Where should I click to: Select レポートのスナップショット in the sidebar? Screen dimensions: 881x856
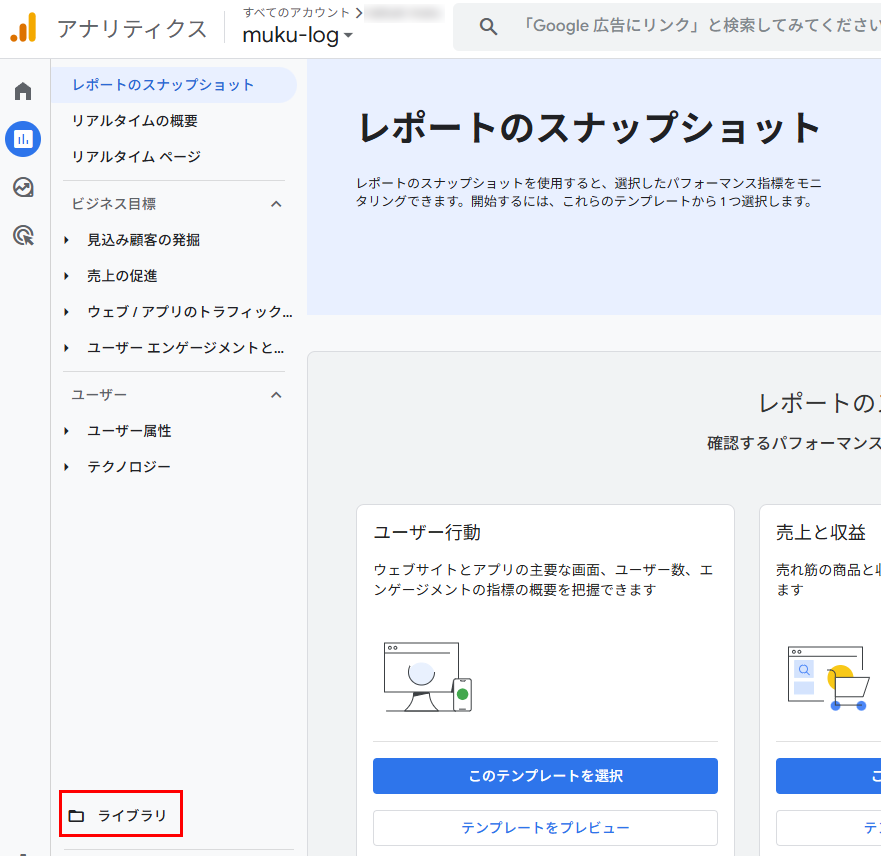(160, 85)
